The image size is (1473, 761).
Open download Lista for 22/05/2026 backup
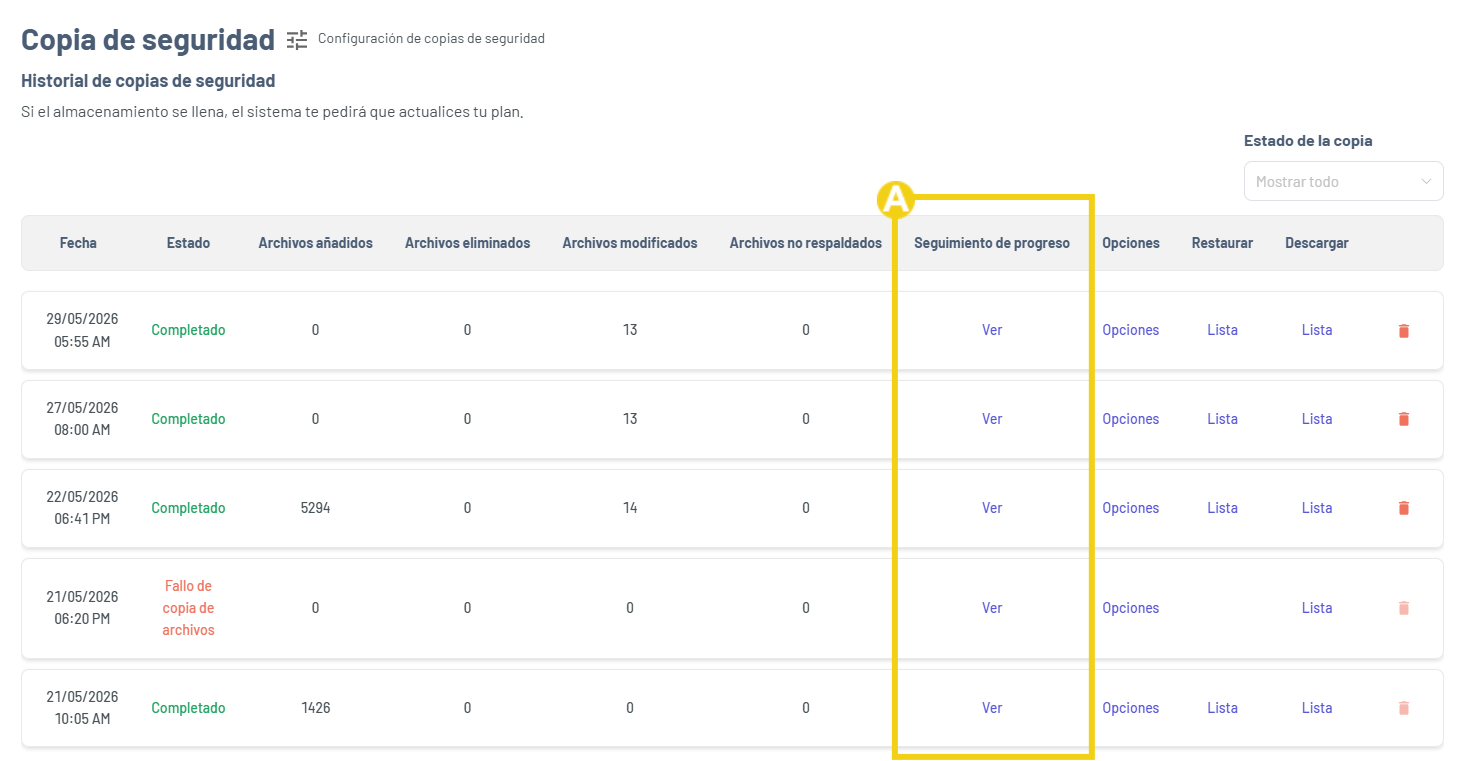[x=1317, y=508]
